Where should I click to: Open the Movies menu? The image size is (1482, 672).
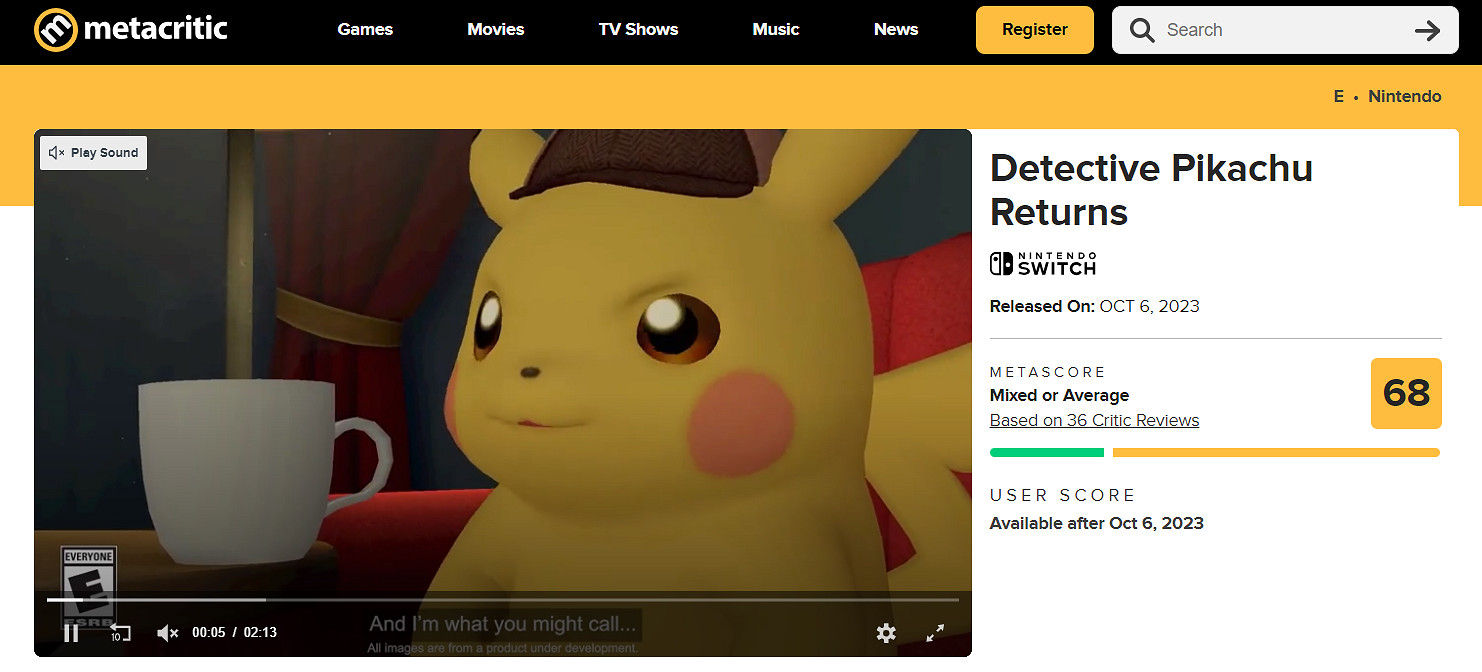pyautogui.click(x=495, y=30)
